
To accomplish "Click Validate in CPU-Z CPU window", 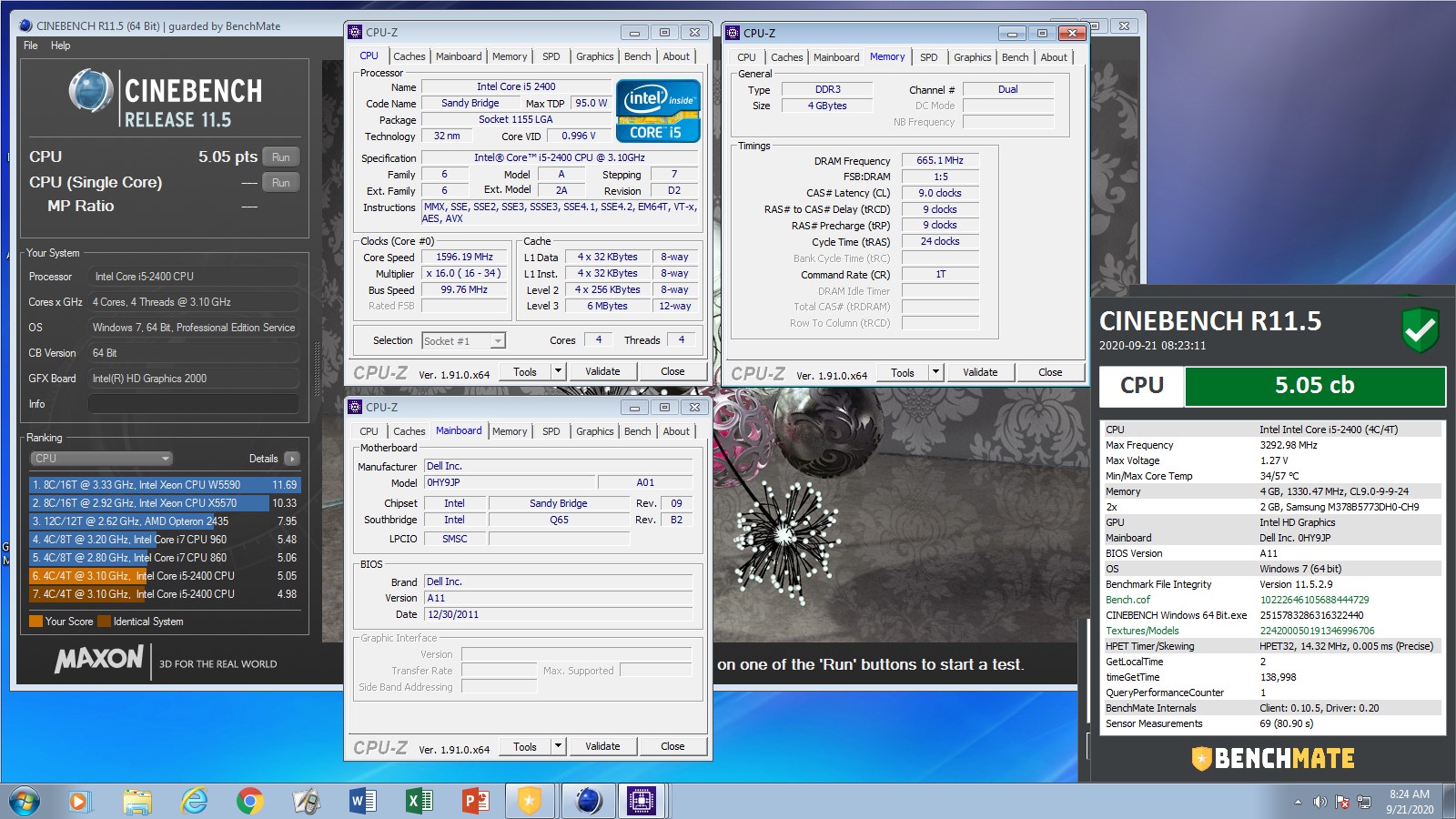I will (x=602, y=371).
